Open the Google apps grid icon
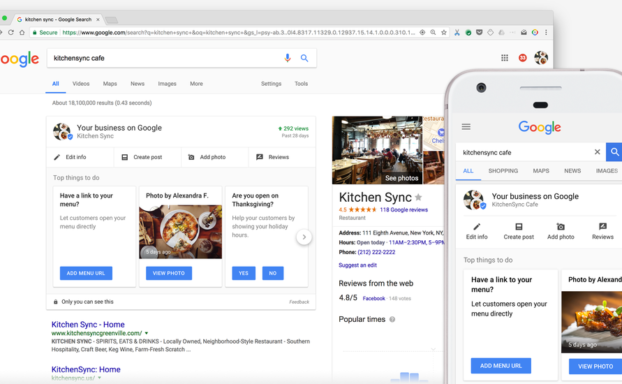 (x=504, y=58)
